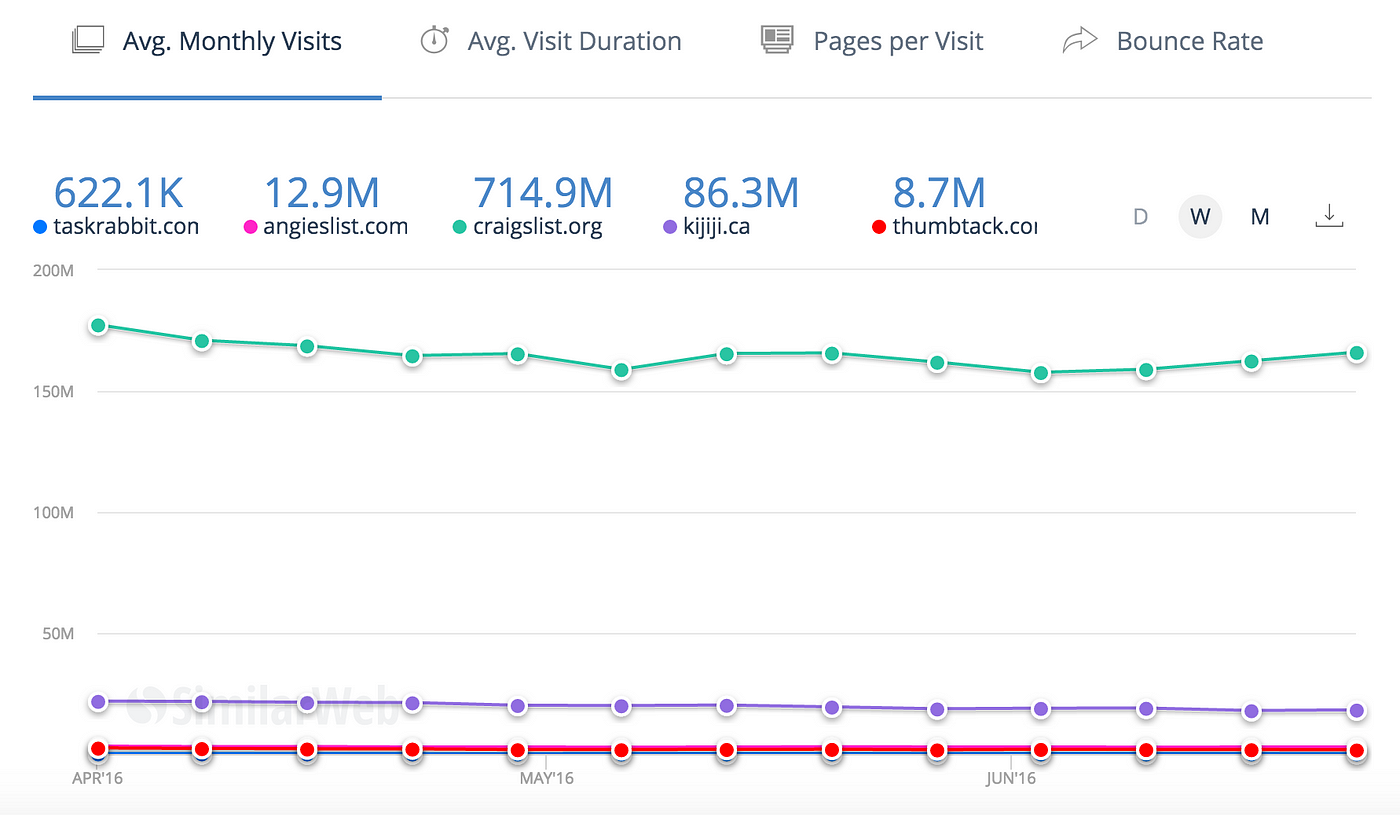Click the last kijiji data point on the purple line

pos(1357,711)
